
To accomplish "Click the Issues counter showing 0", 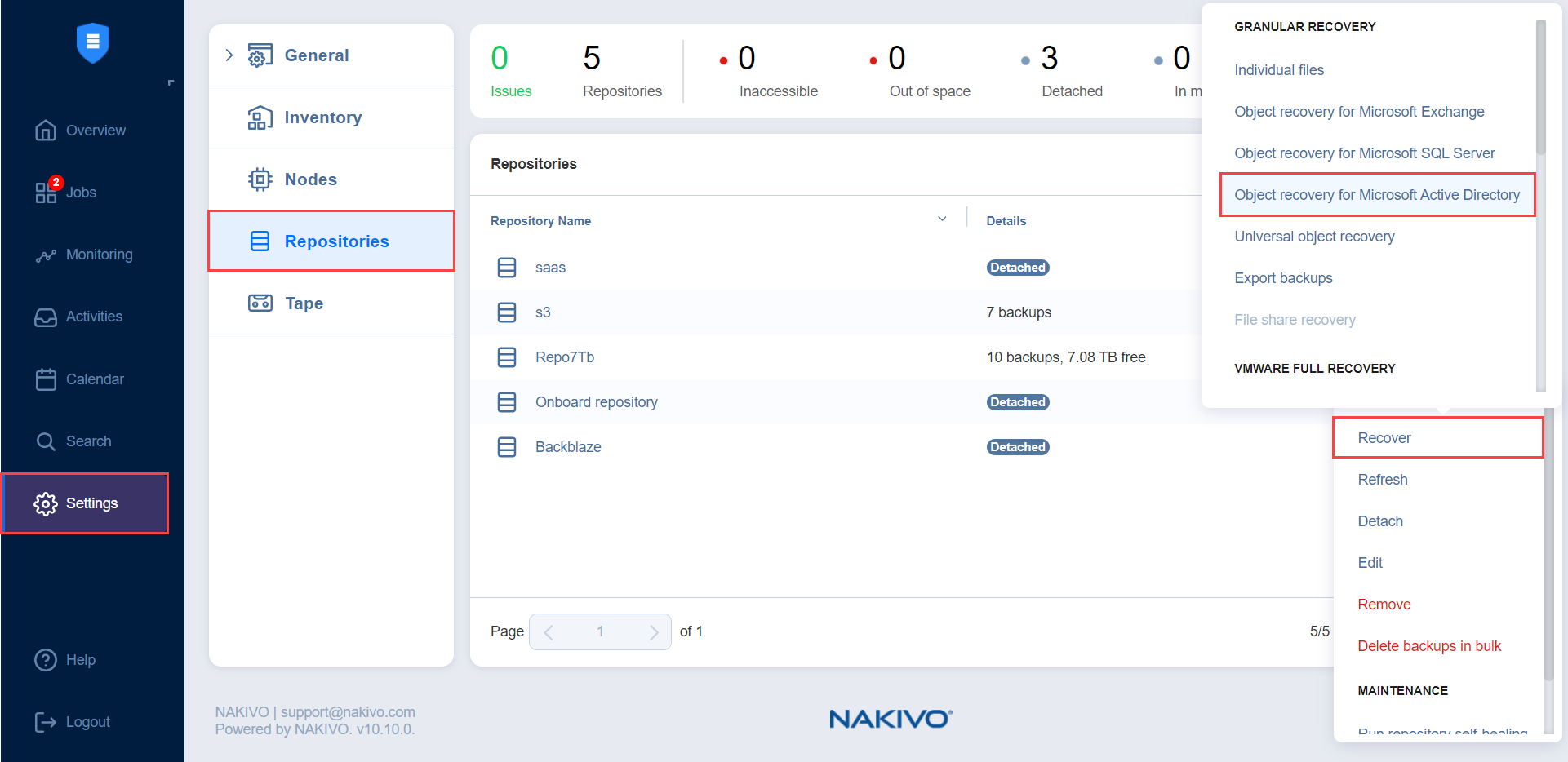I will coord(511,72).
